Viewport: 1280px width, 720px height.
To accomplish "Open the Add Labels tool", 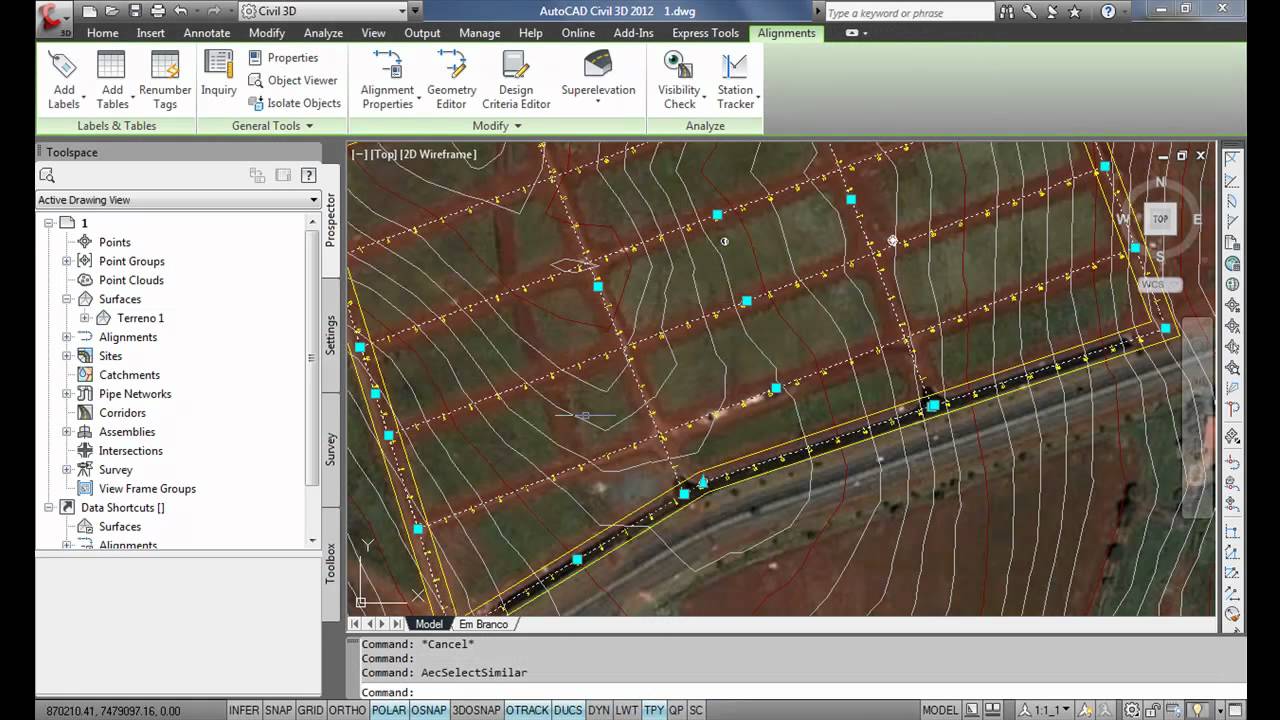I will 63,79.
